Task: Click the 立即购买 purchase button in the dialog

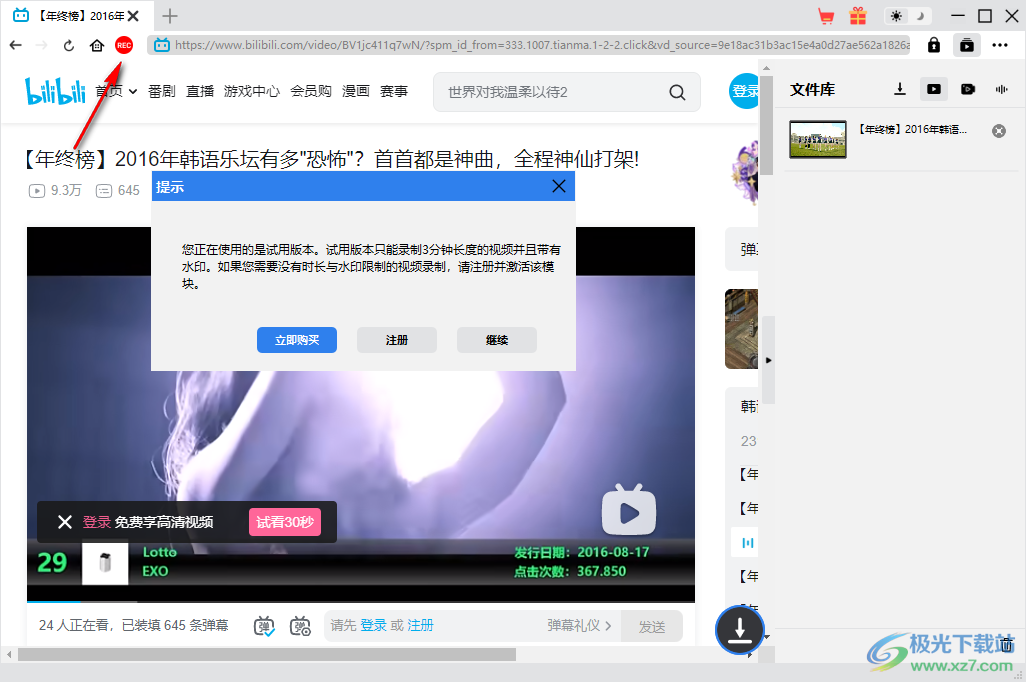Action: [x=296, y=340]
